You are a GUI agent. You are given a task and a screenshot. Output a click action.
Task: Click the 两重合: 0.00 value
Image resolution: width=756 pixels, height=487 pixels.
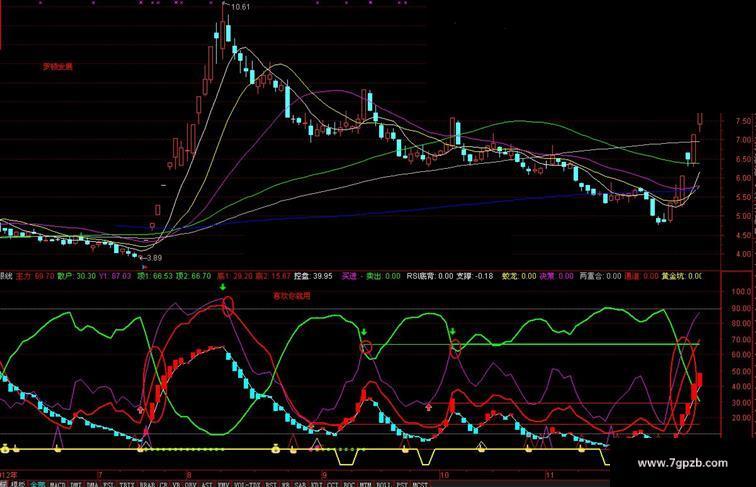pyautogui.click(x=600, y=276)
